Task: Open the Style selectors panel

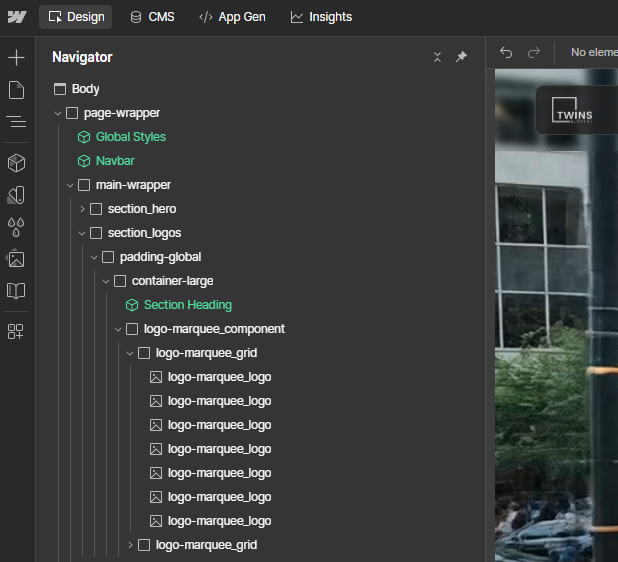Action: pyautogui.click(x=16, y=195)
